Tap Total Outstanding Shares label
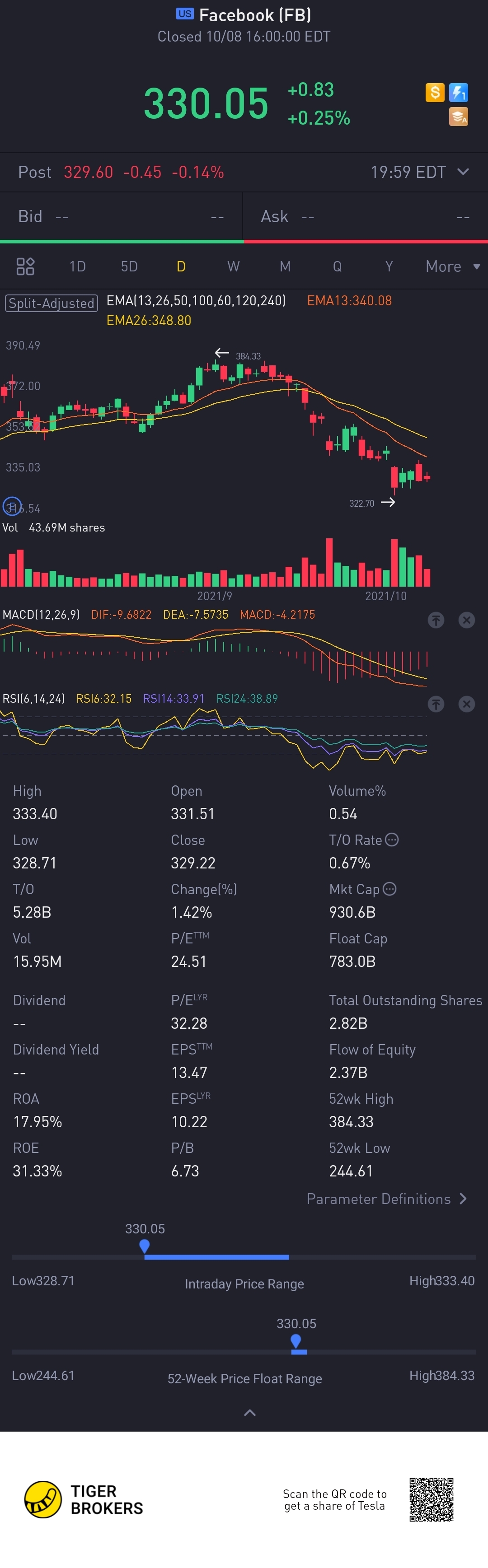 [406, 1000]
